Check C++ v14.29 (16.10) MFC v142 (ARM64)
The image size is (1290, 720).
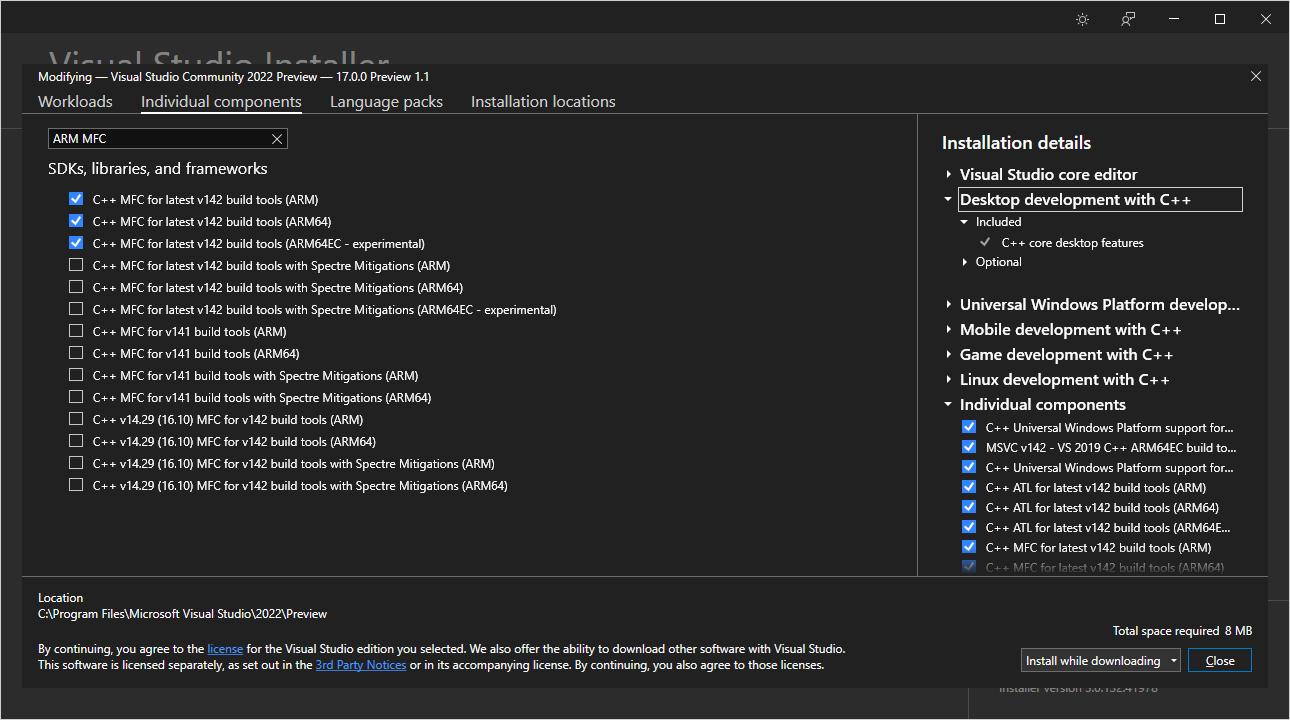tap(76, 442)
